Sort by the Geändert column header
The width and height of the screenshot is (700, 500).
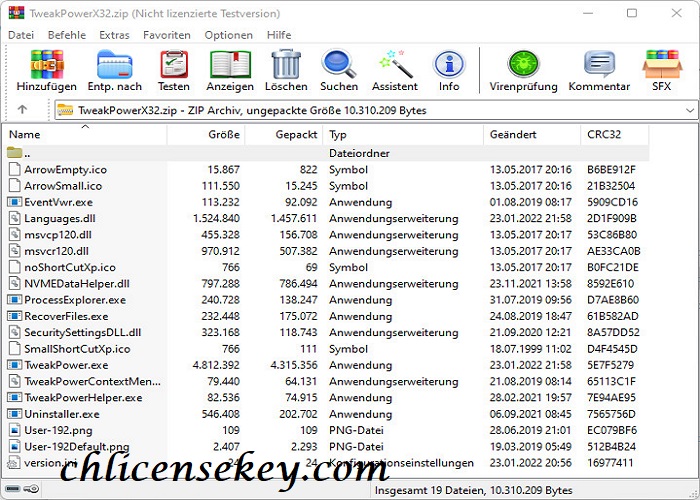tap(532, 134)
